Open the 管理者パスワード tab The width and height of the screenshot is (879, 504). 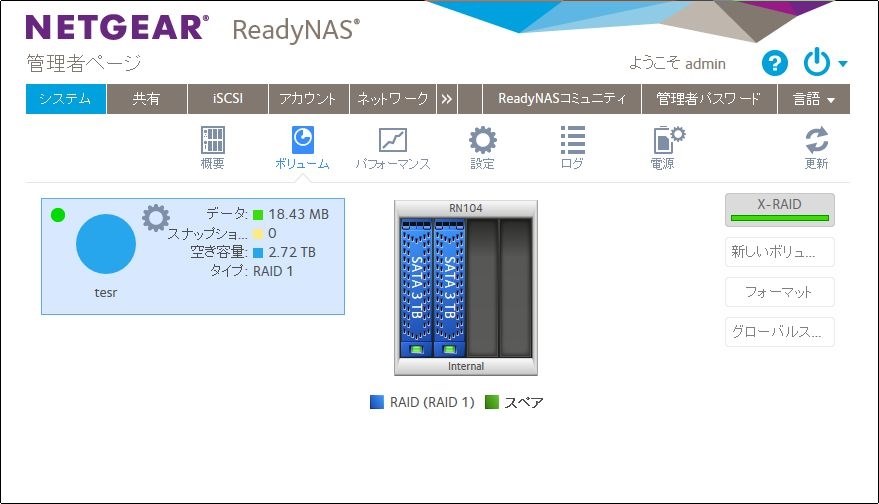pos(709,99)
